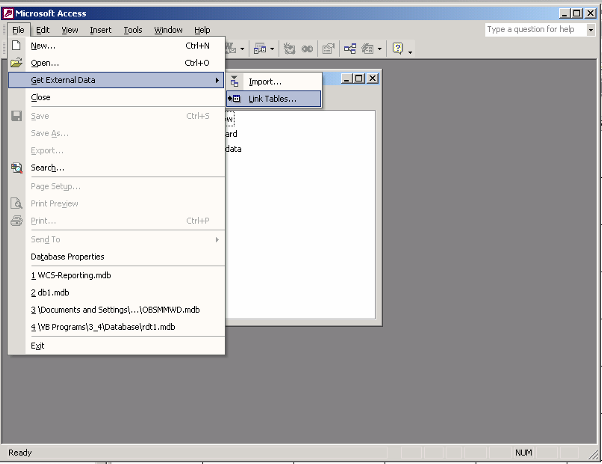
Task: Maximize the inner database window
Action: (x=359, y=79)
